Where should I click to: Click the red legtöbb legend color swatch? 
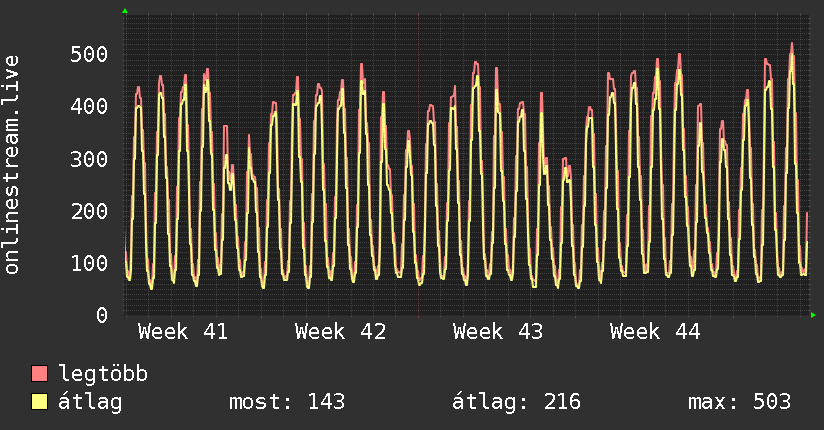pos(40,374)
